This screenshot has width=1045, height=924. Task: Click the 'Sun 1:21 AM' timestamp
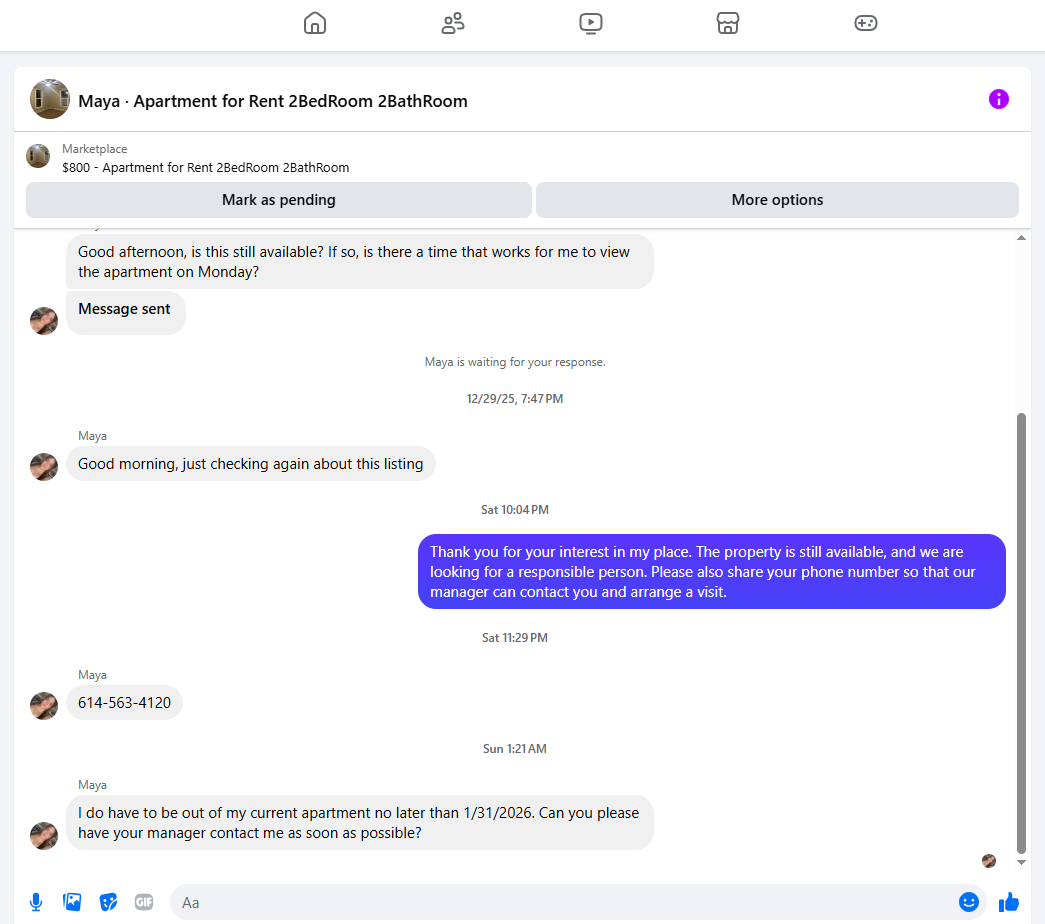pos(515,749)
